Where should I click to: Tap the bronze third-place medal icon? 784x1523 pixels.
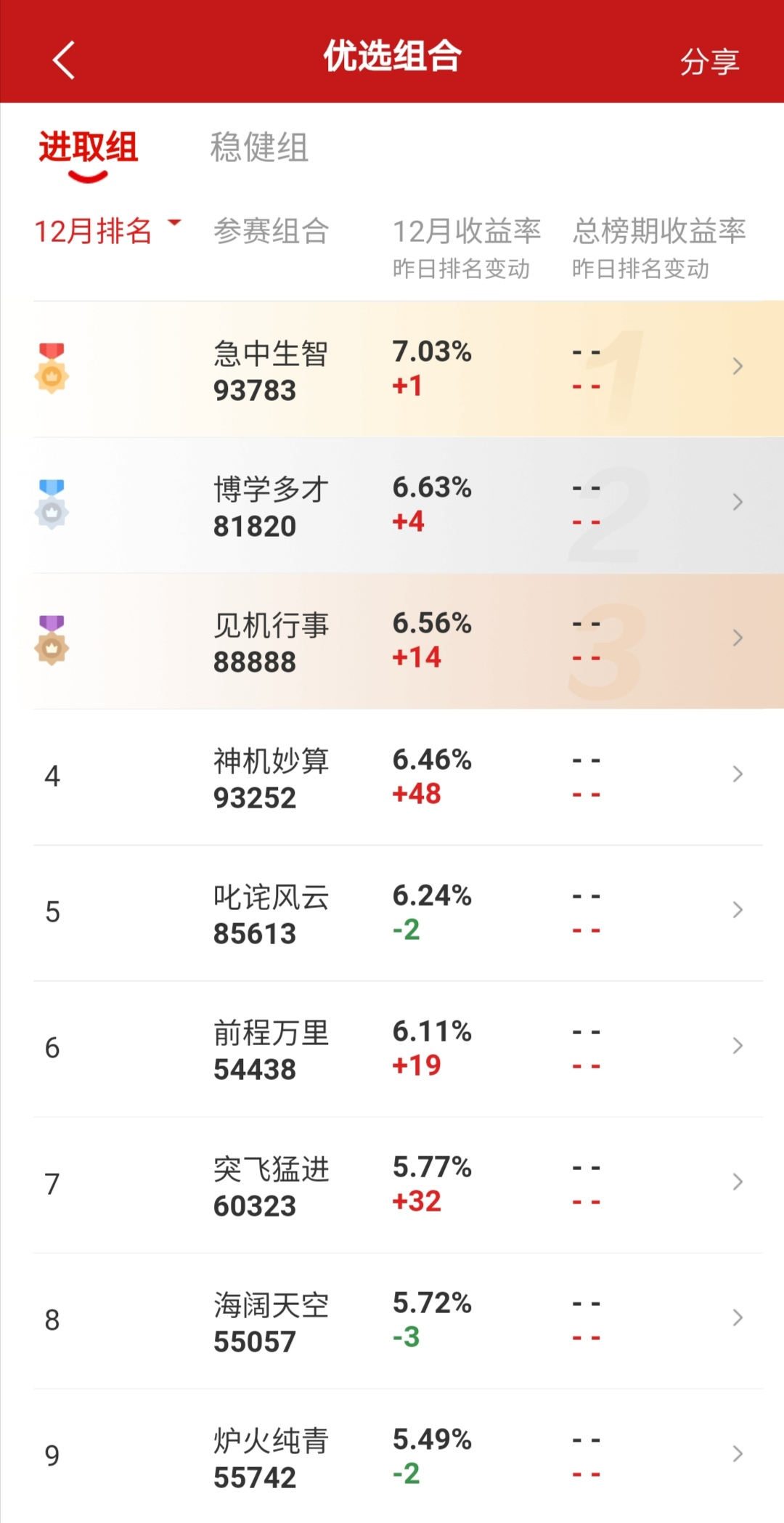click(52, 640)
